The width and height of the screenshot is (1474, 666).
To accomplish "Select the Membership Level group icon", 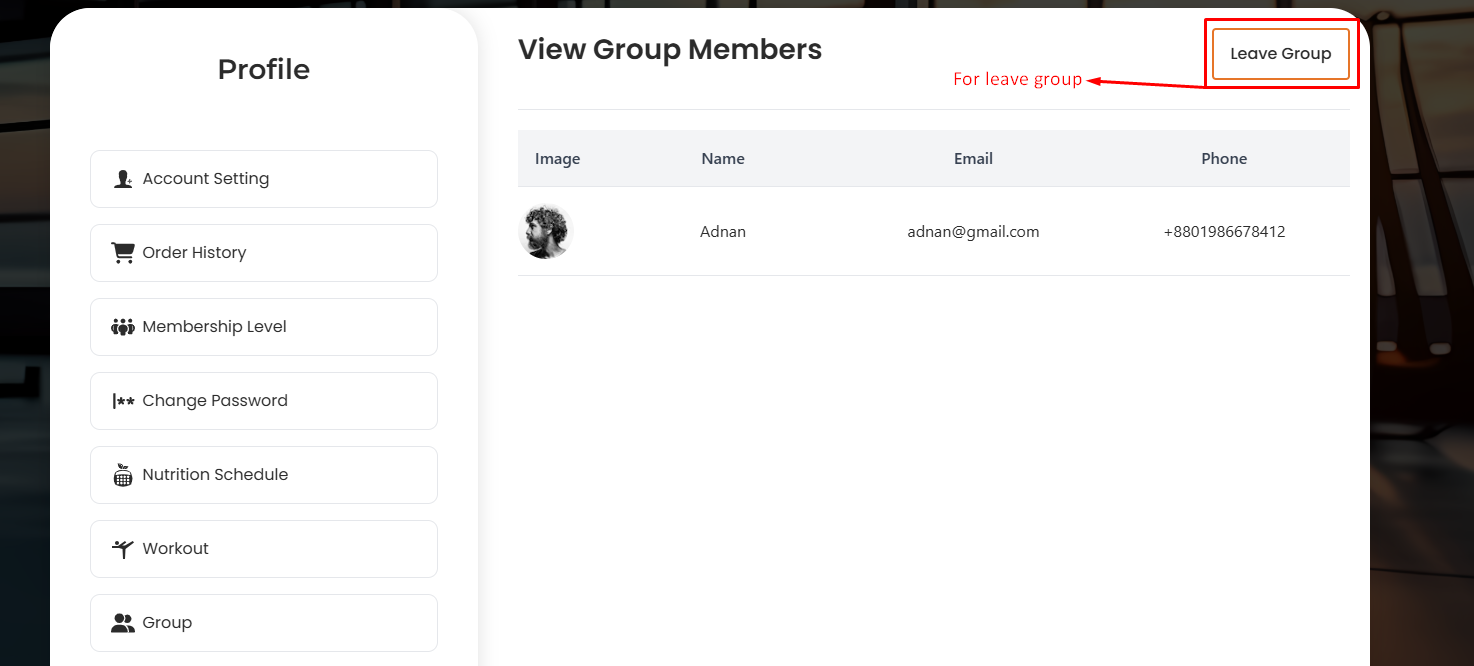I will [122, 326].
